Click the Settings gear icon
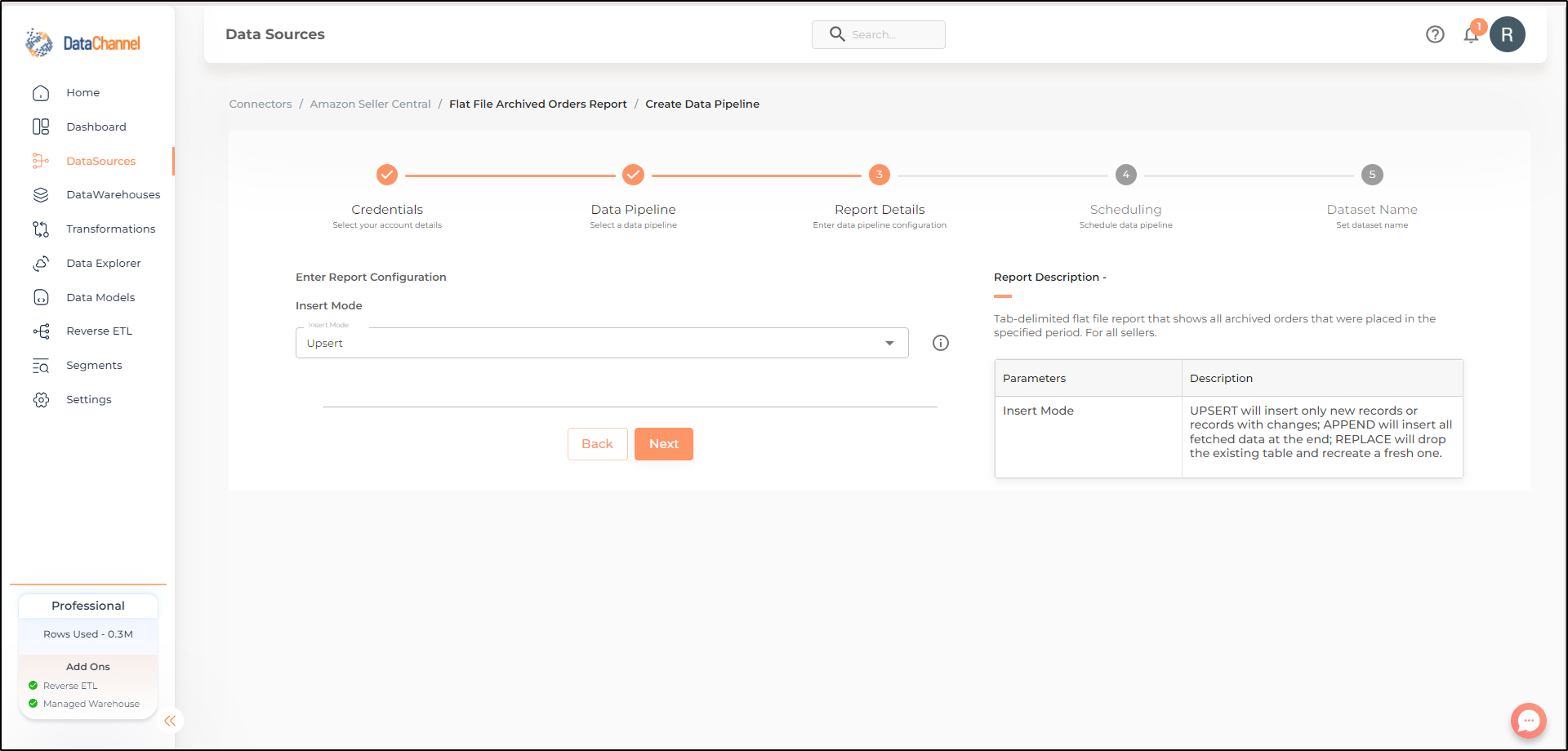The height and width of the screenshot is (751, 1568). coord(41,400)
